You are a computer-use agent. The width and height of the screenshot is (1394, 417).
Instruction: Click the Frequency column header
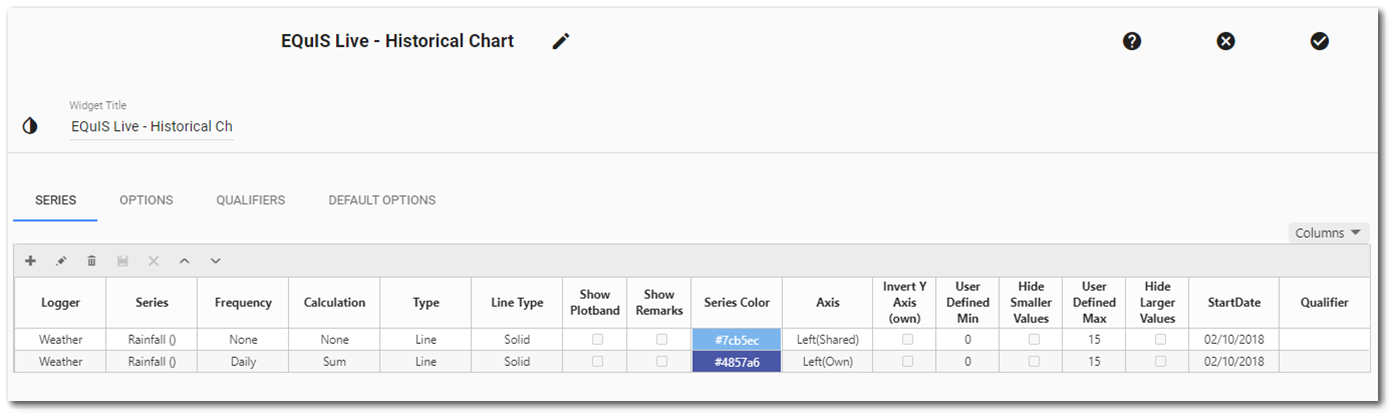243,303
